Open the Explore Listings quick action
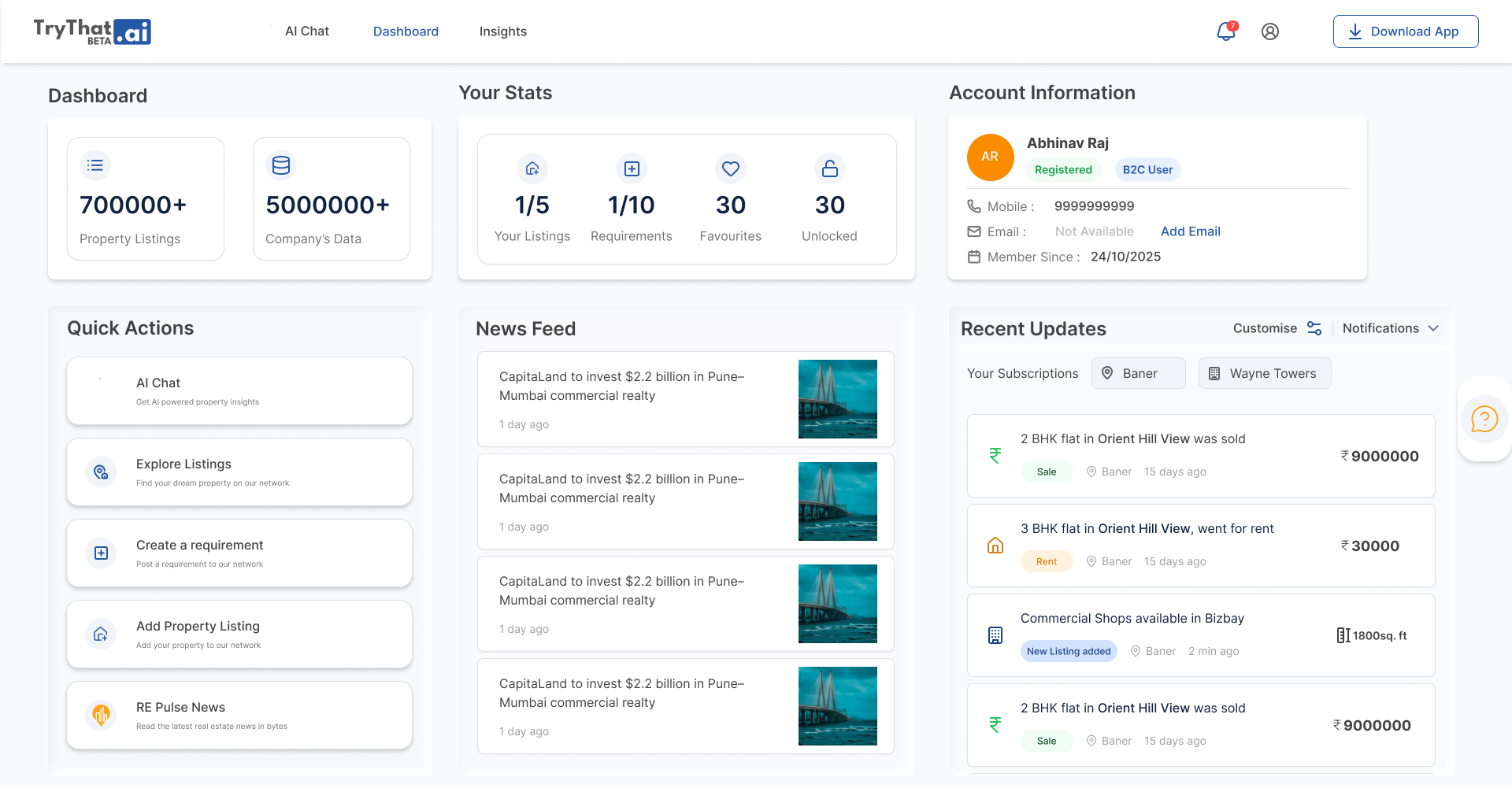The image size is (1512, 788). point(239,472)
